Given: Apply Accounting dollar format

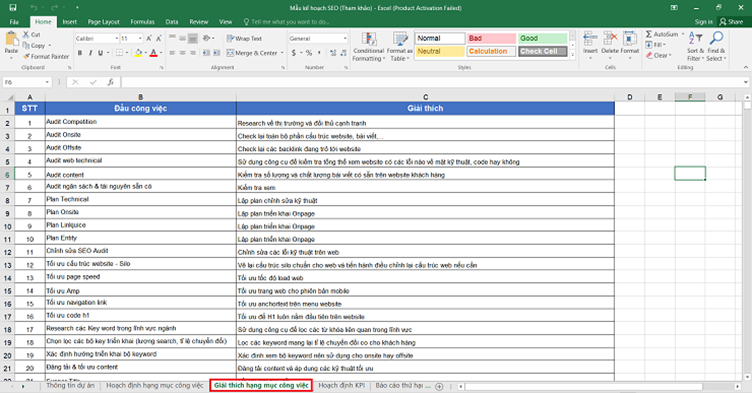Looking at the screenshot, I should pos(294,53).
